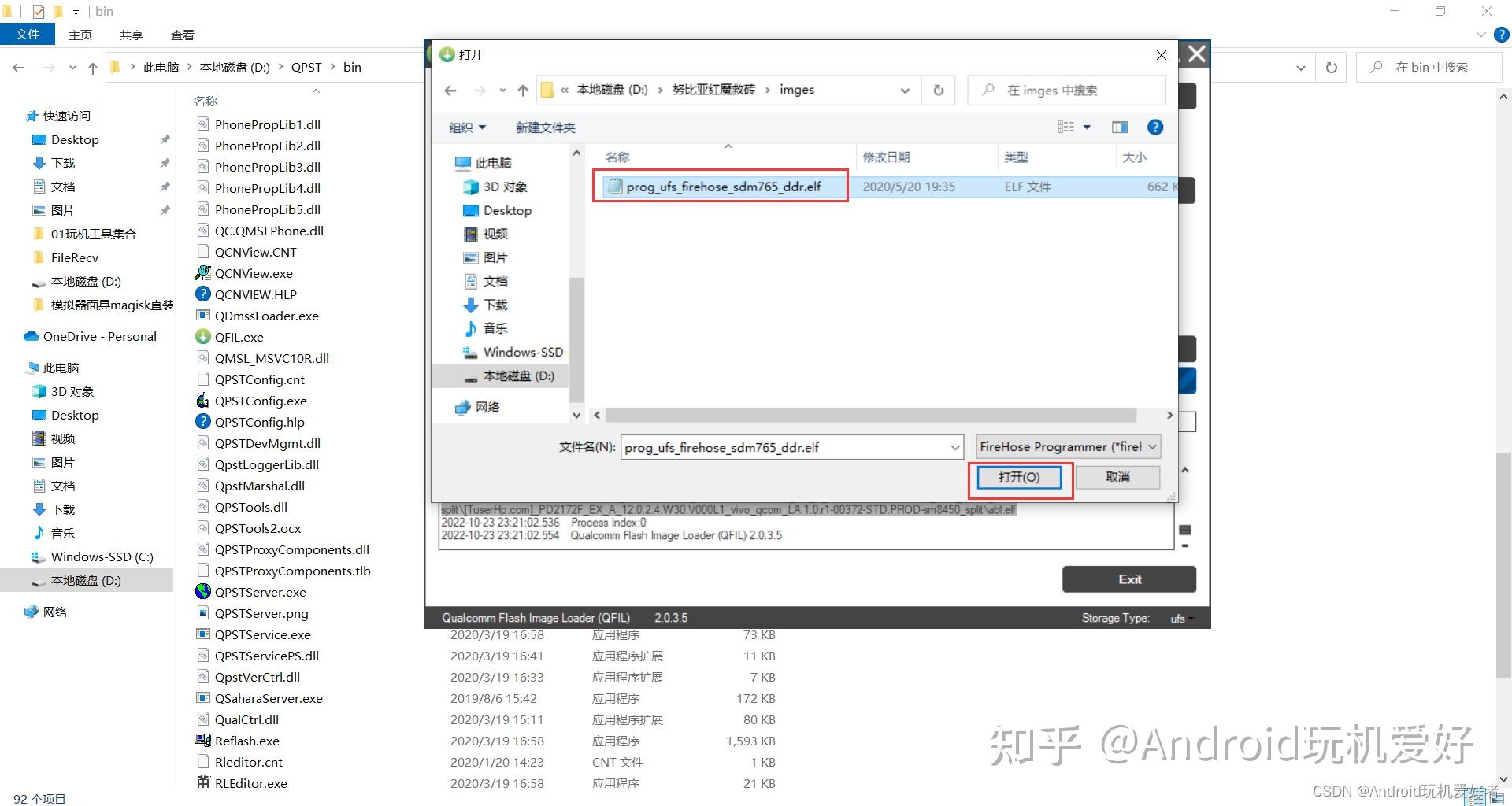Select Windows-SSD in Open dialog tree
Viewport: 1512px width, 806px height.
coord(513,352)
